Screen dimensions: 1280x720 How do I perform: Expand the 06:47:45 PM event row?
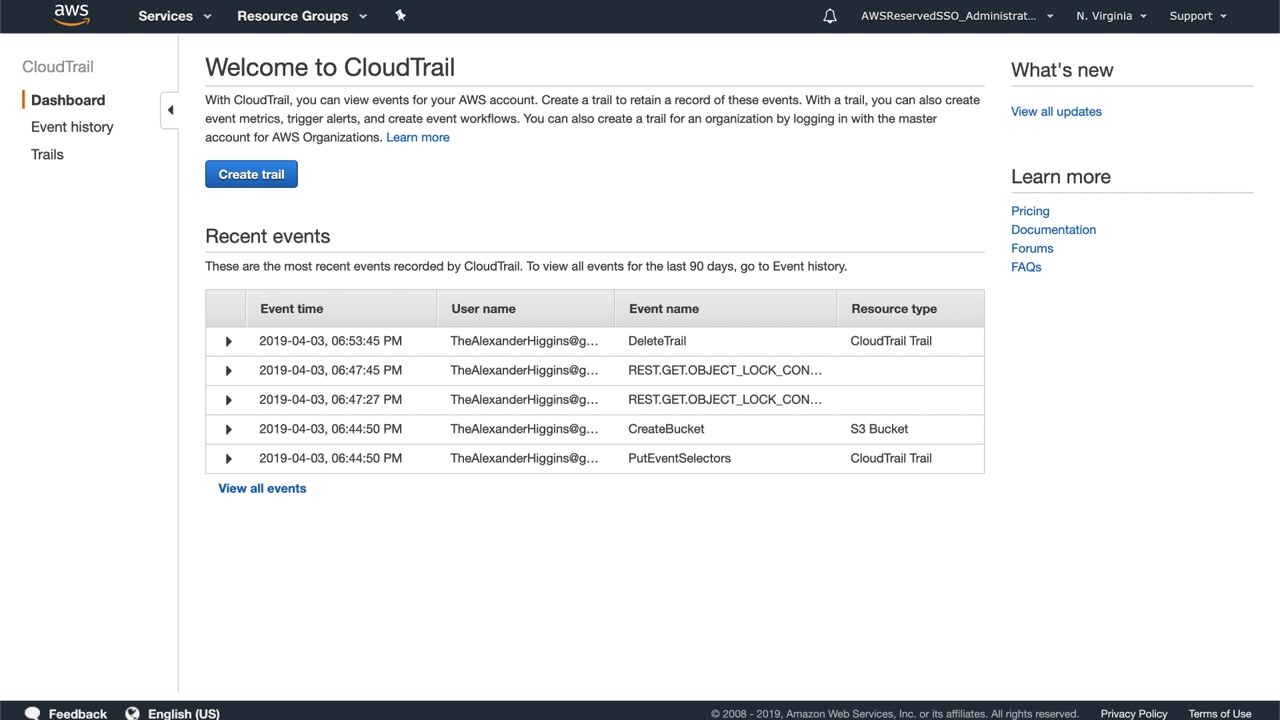(228, 370)
